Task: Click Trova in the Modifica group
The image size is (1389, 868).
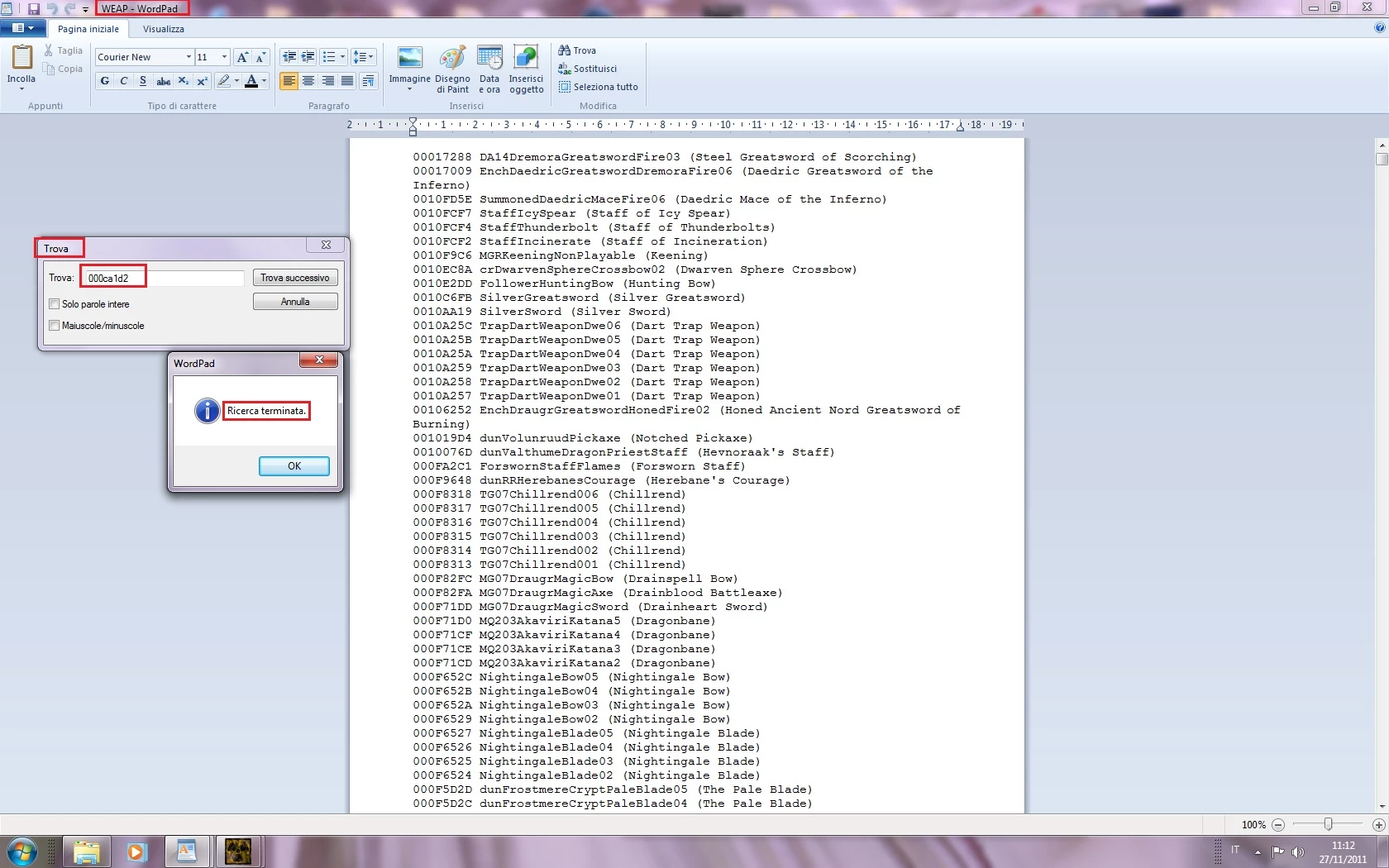Action: 577,50
